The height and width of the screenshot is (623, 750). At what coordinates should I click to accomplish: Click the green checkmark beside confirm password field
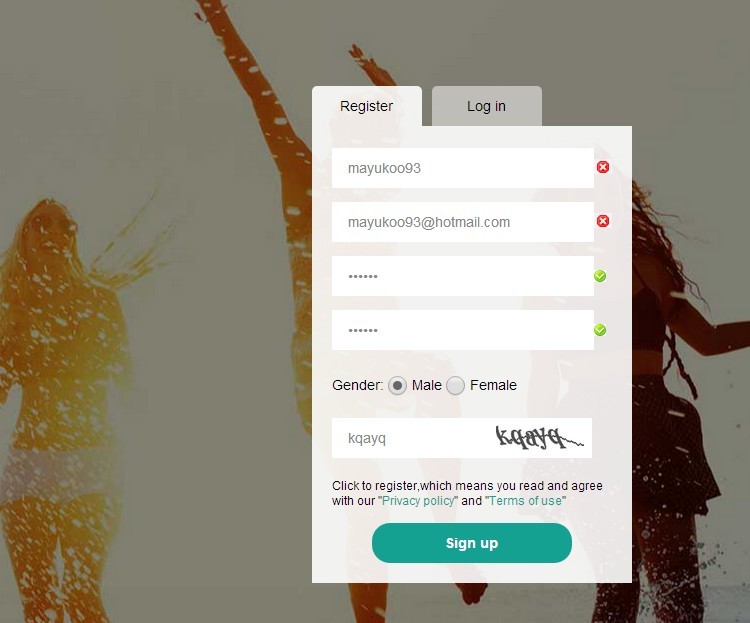click(x=600, y=330)
